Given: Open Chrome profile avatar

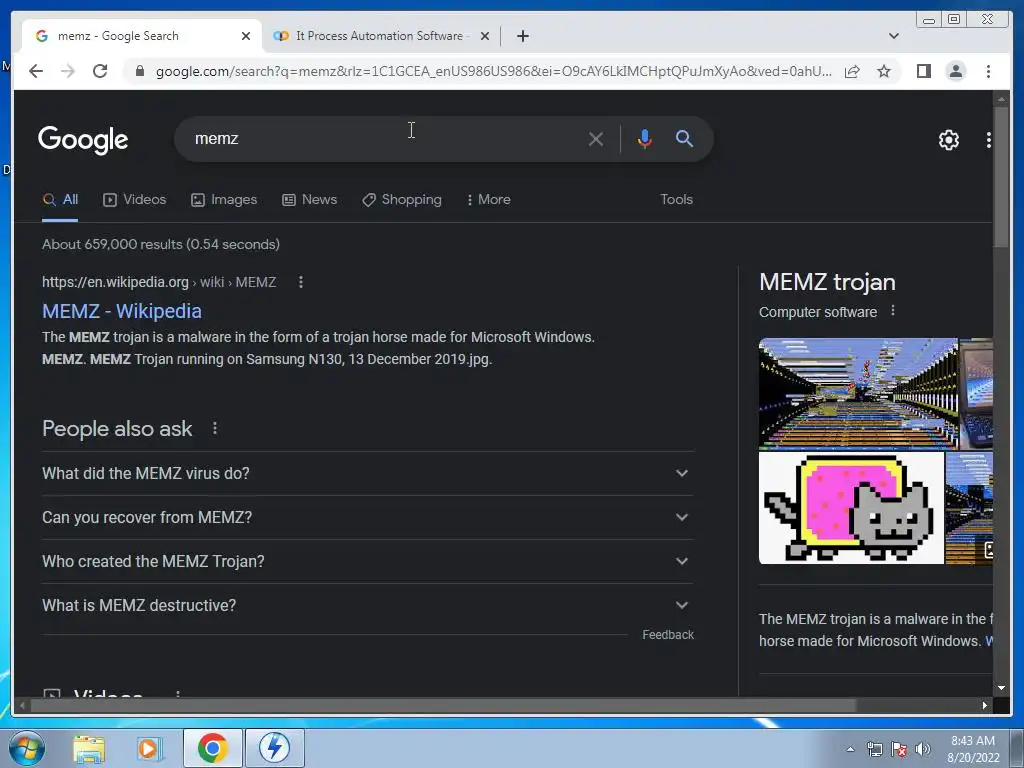Looking at the screenshot, I should pos(955,71).
